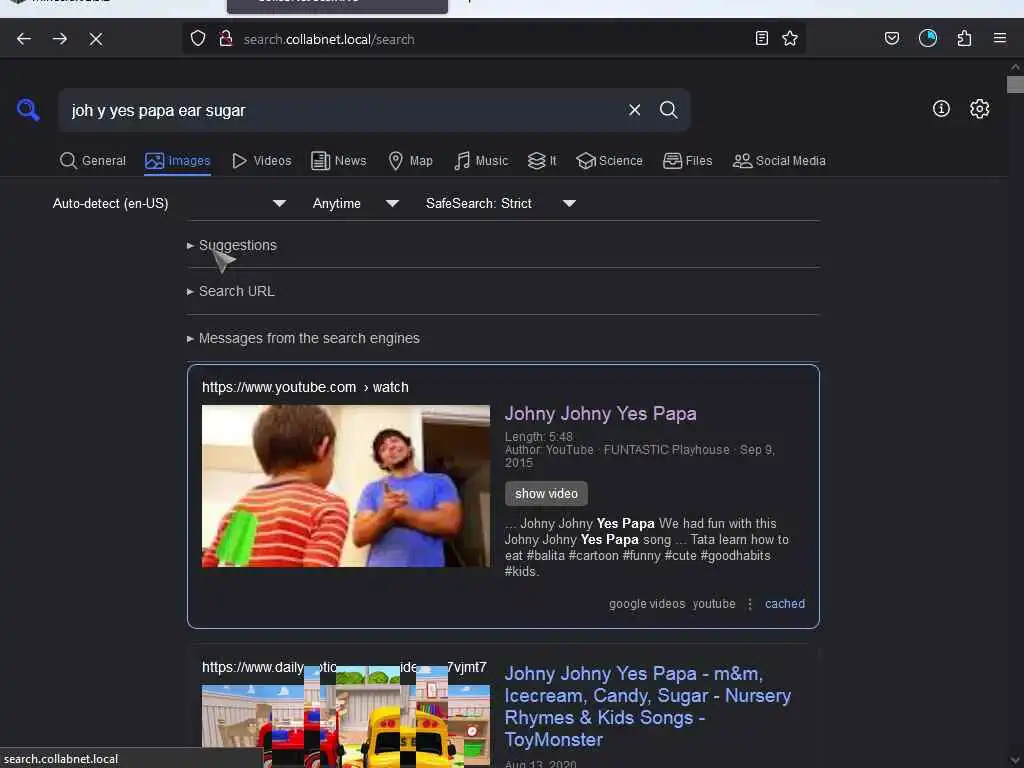The height and width of the screenshot is (768, 1024).
Task: Click the address bar URL field
Action: pyautogui.click(x=496, y=39)
